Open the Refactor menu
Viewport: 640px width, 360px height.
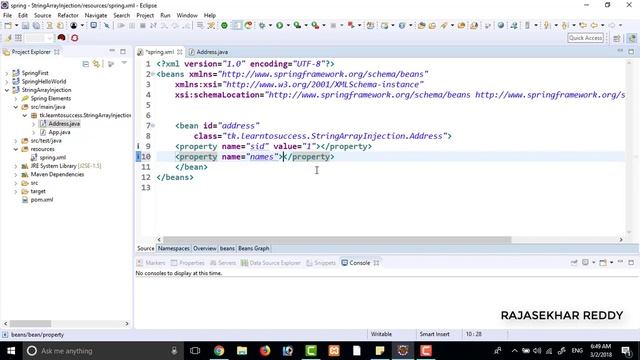coord(68,15)
